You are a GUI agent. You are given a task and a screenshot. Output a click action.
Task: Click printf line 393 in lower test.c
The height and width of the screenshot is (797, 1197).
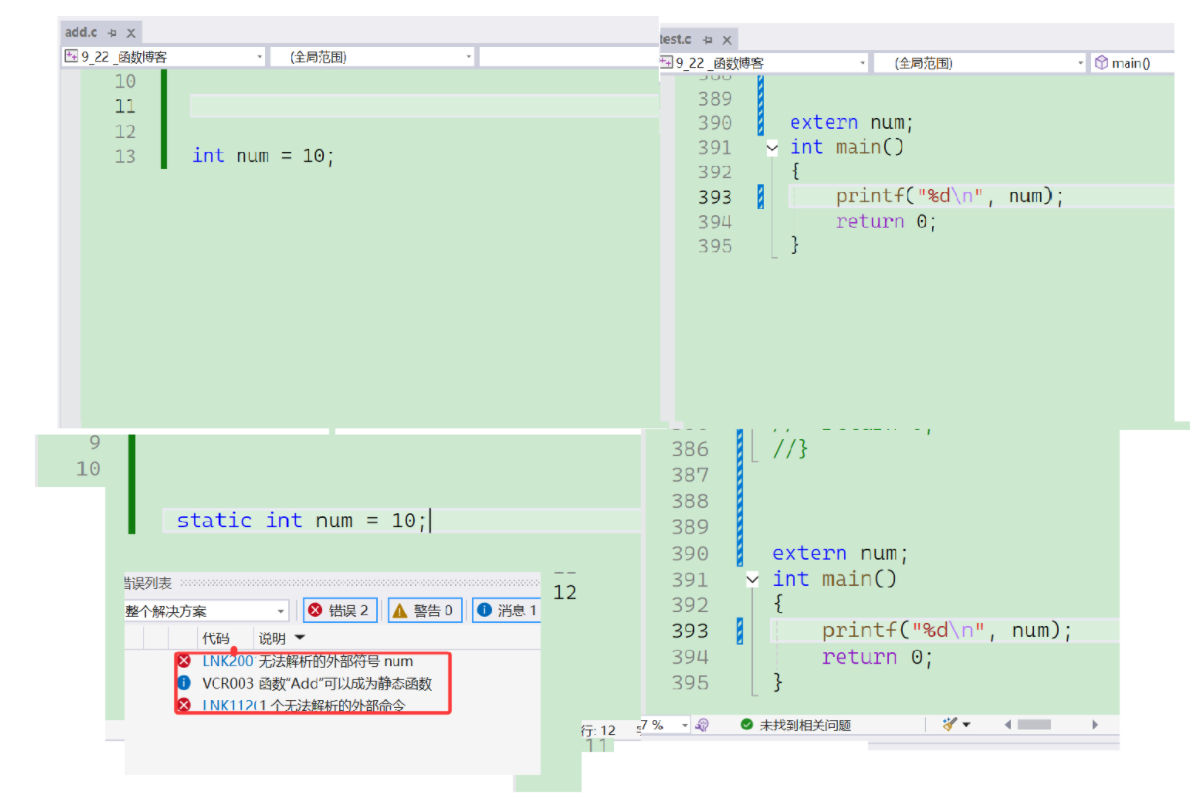coord(947,631)
